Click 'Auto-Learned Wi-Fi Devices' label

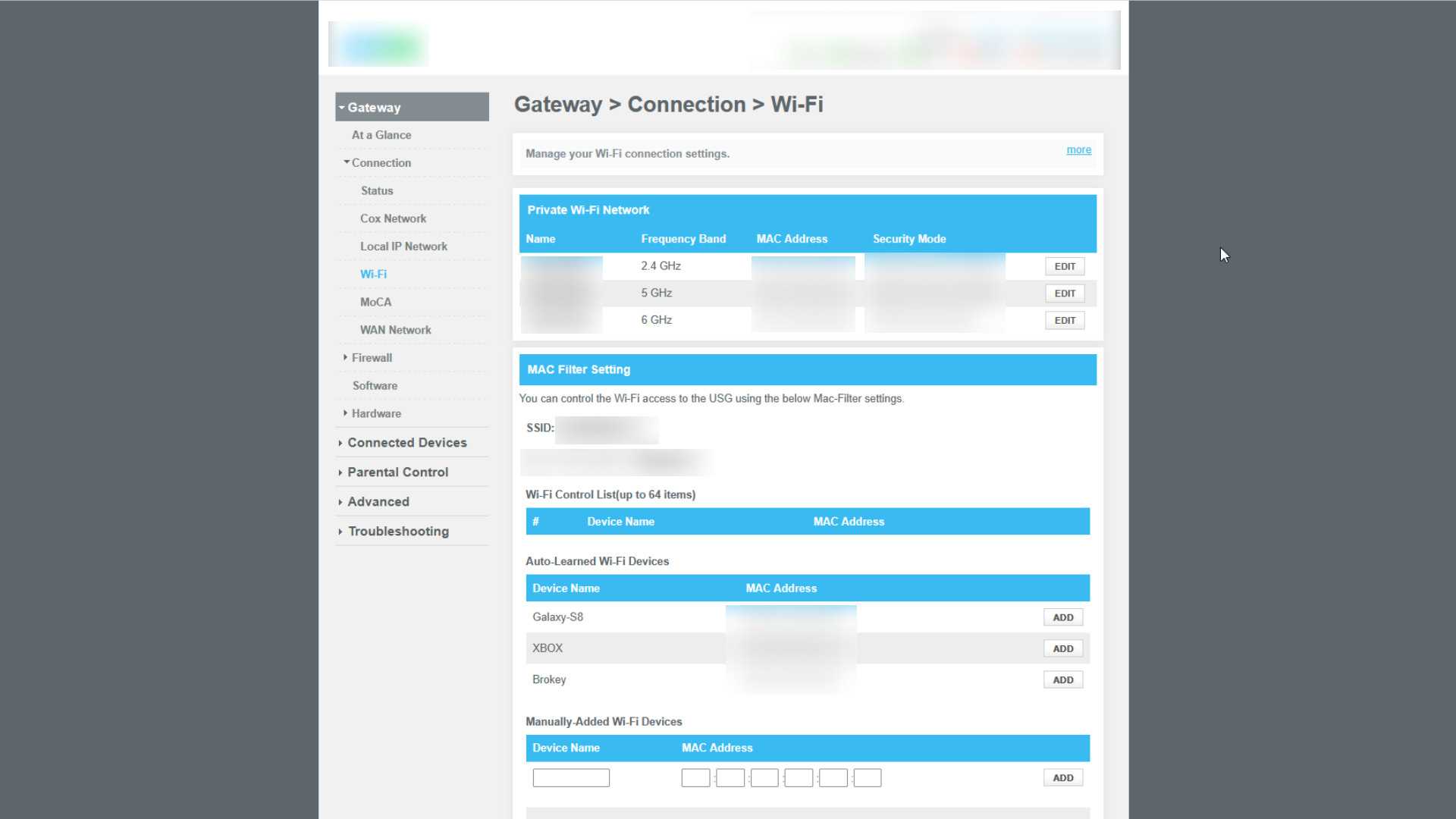[x=597, y=562]
